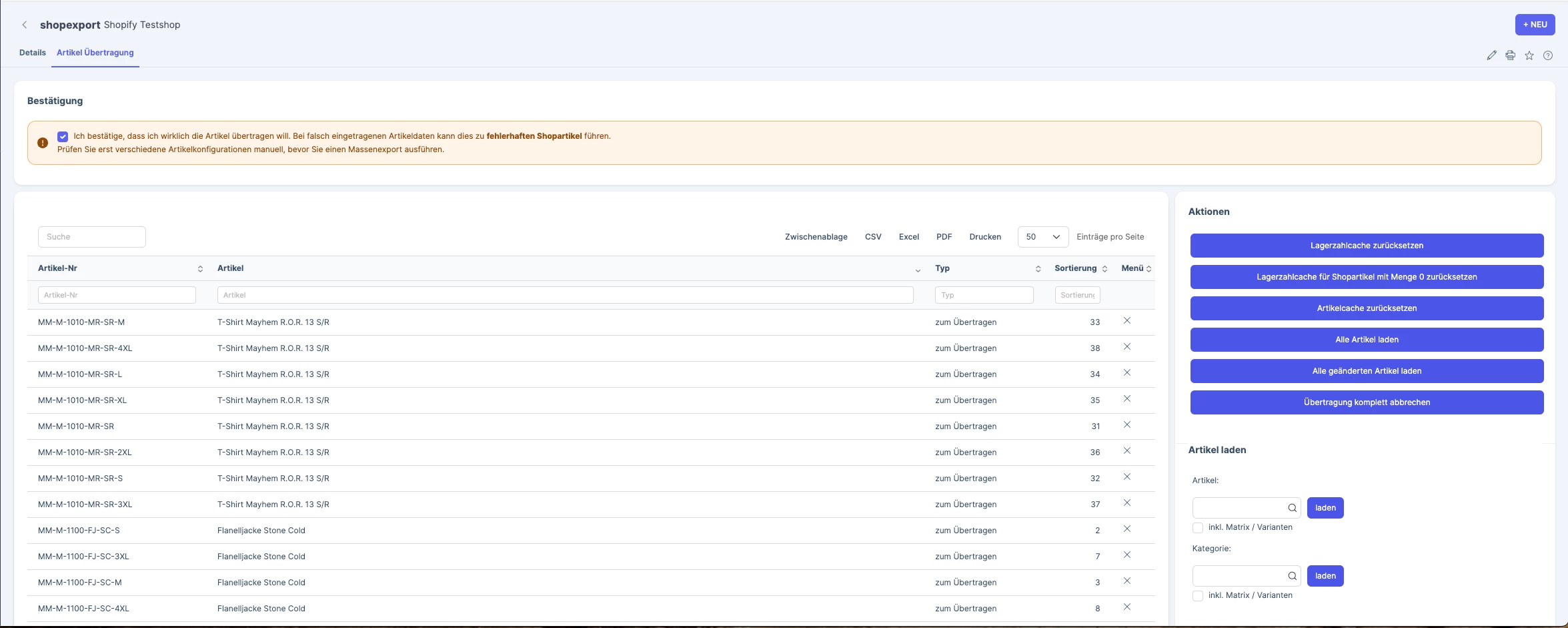Click Alle Artikel laden button
Viewport: 1568px width, 628px height.
click(1367, 340)
